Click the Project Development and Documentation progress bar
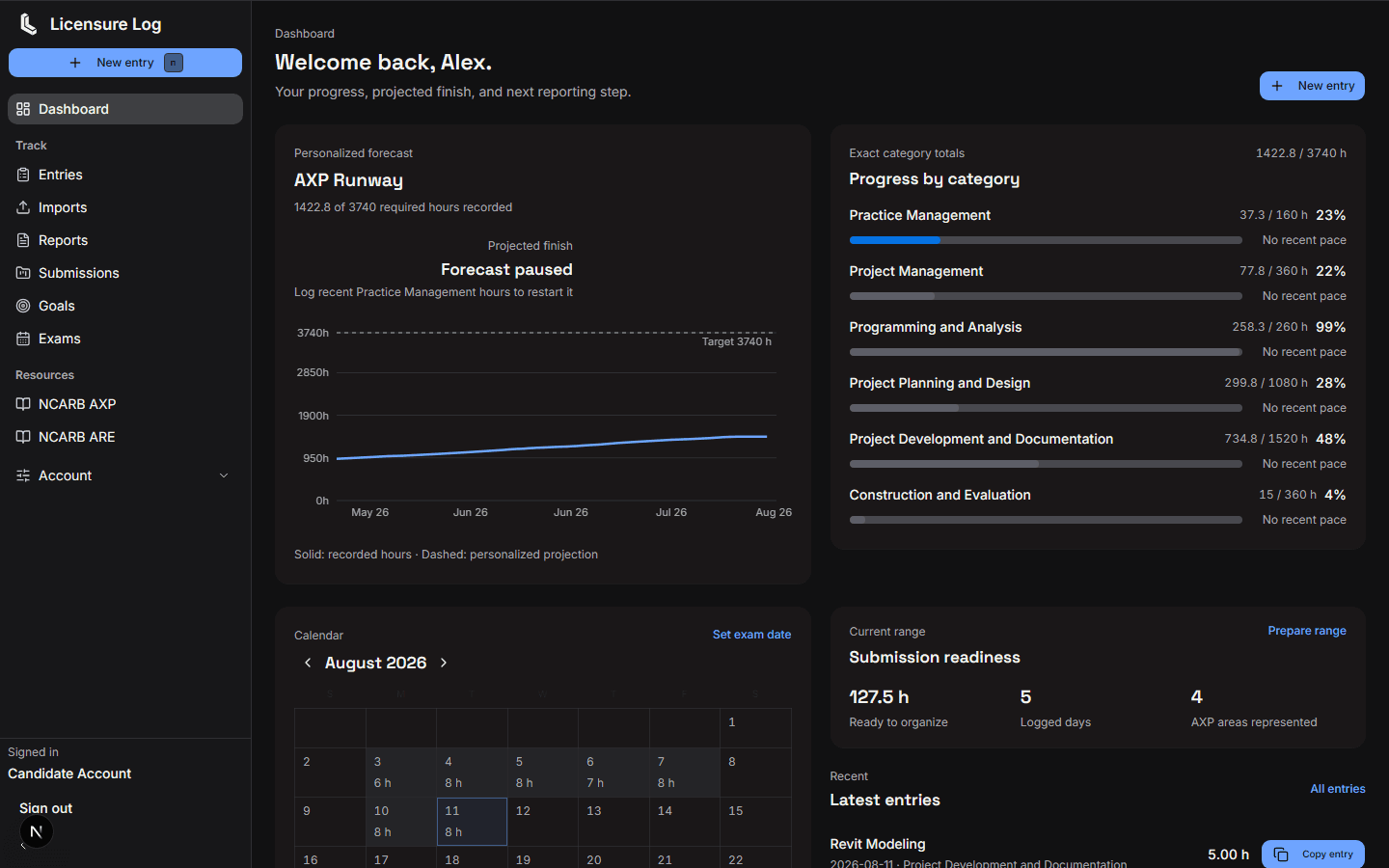Viewport: 1389px width, 868px height. 1046,464
